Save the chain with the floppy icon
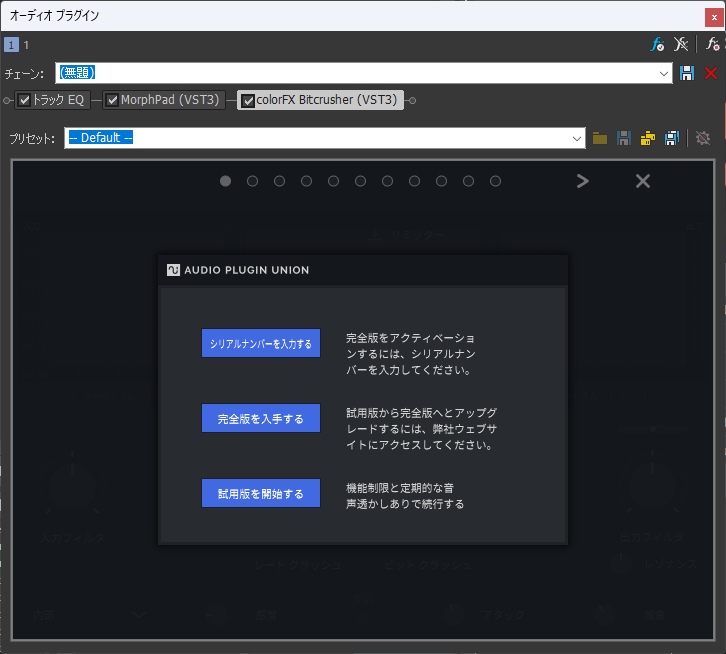 tap(687, 73)
